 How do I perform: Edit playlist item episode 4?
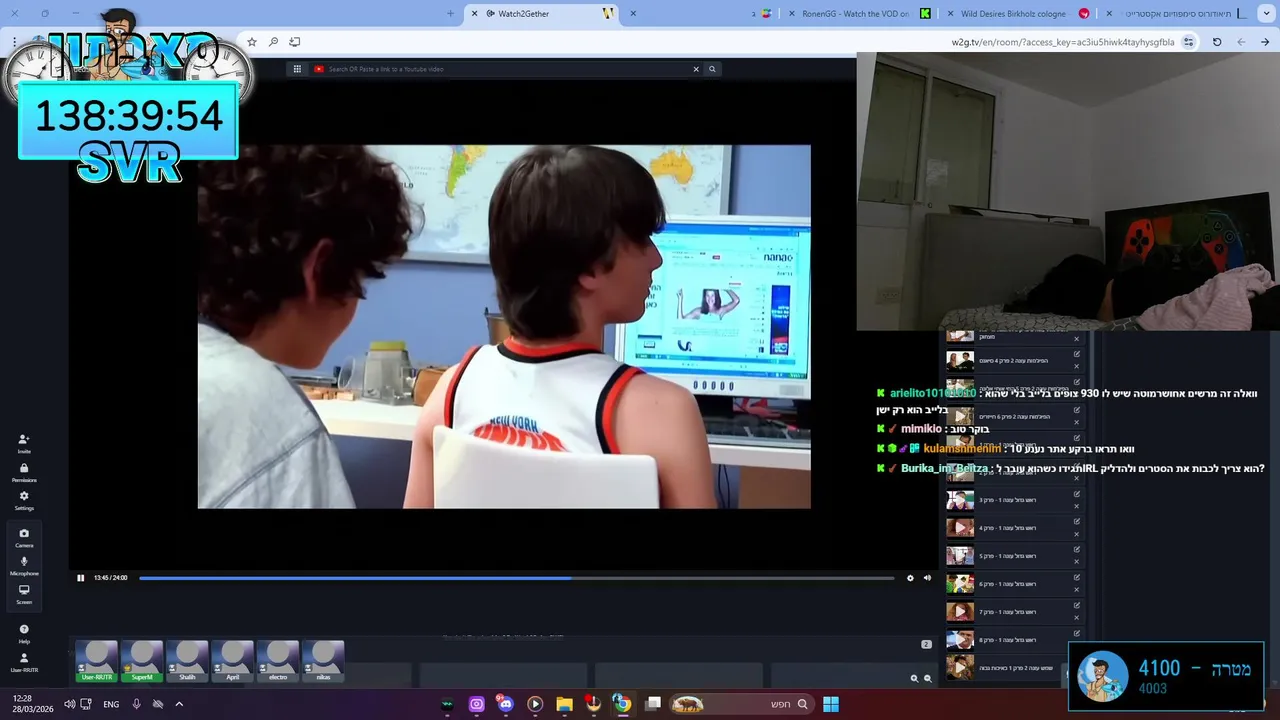click(x=1077, y=521)
